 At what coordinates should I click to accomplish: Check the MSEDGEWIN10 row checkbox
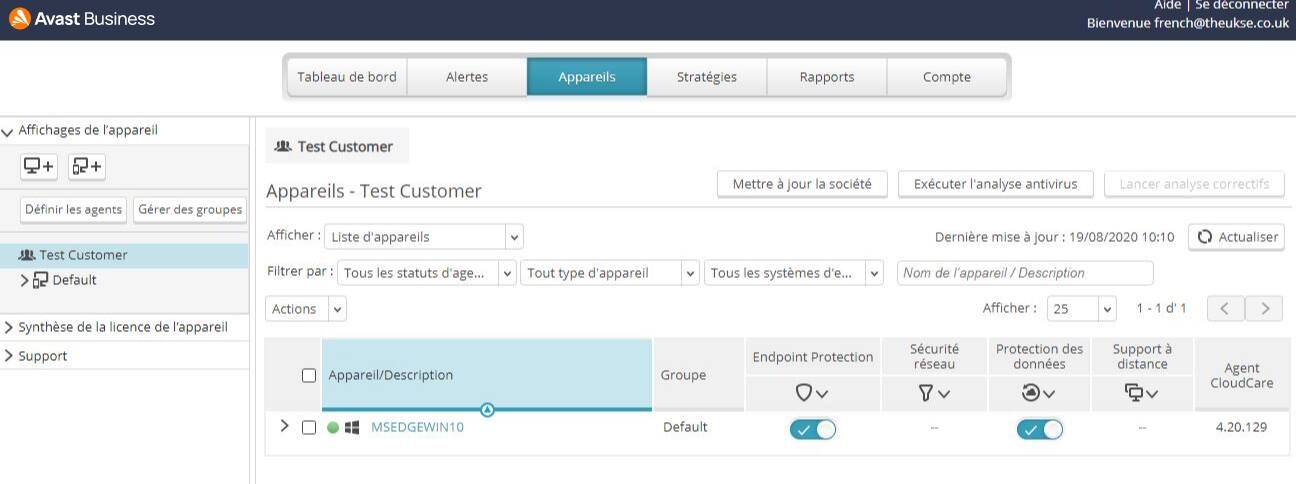pyautogui.click(x=309, y=428)
